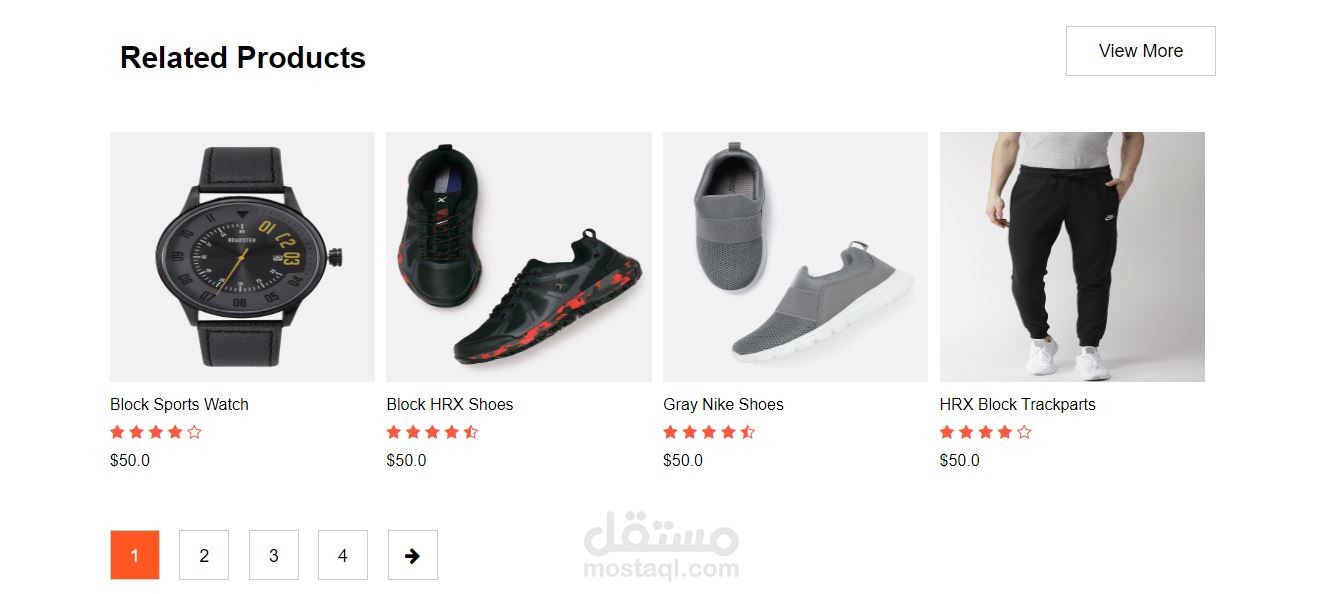The image size is (1324, 594).
Task: Open the HRX Block Trackparts product image
Action: pyautogui.click(x=1072, y=257)
